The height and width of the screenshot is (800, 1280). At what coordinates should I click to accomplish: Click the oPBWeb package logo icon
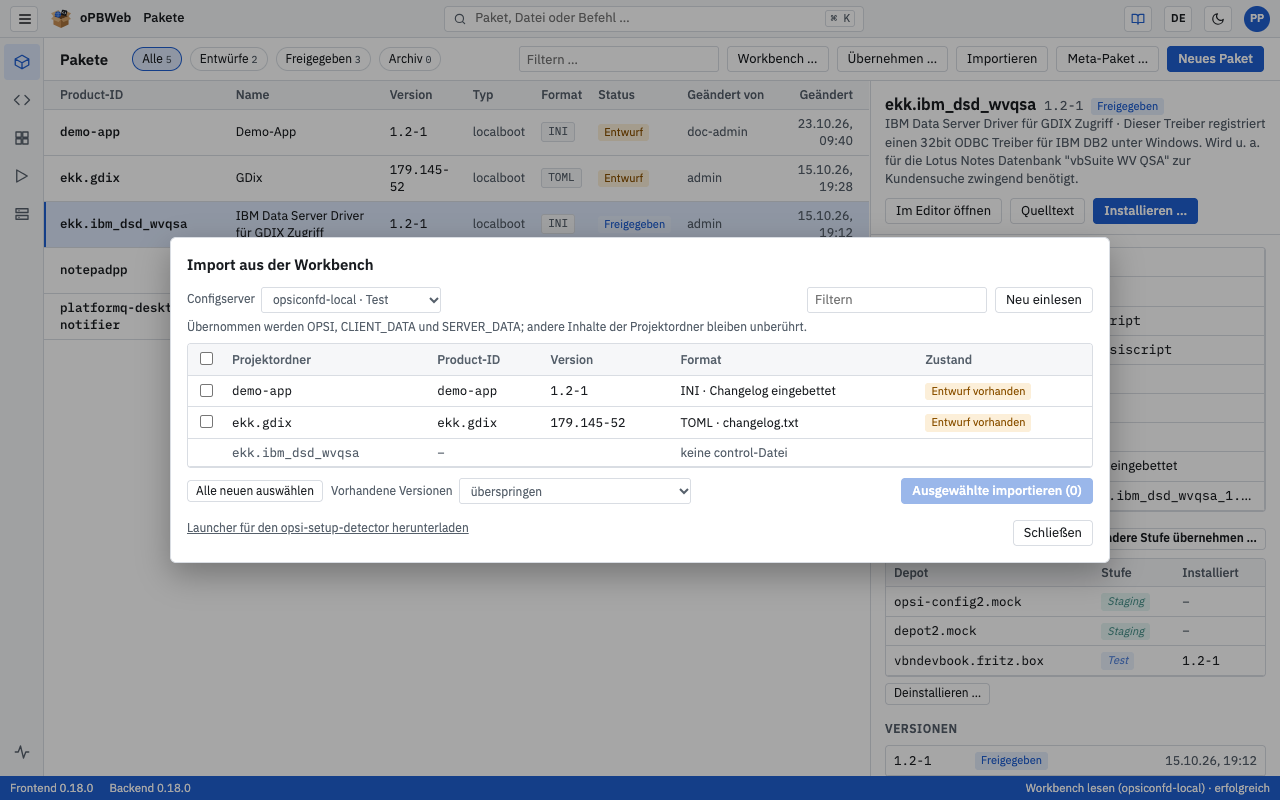tap(62, 18)
